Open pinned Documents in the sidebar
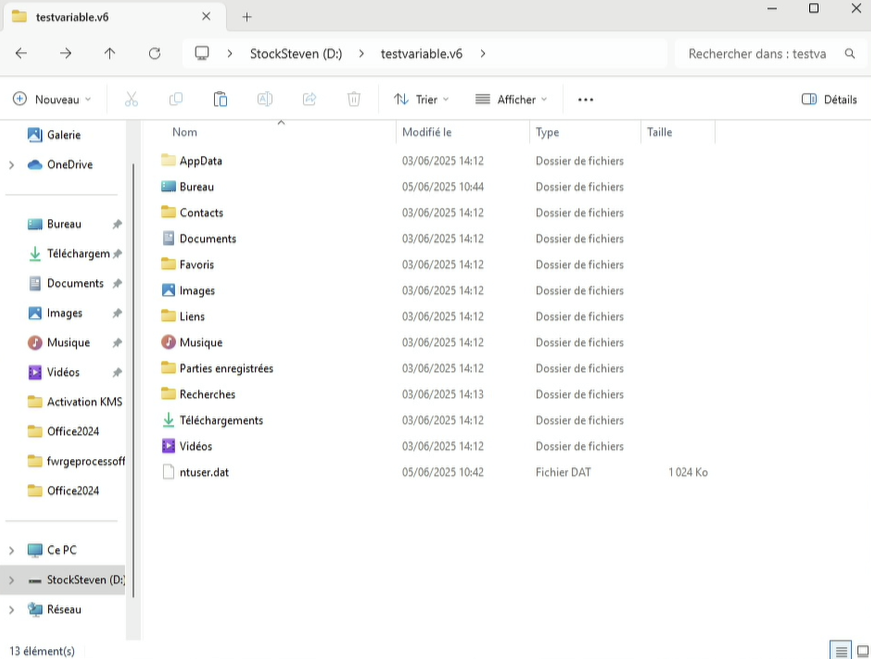 [x=74, y=283]
